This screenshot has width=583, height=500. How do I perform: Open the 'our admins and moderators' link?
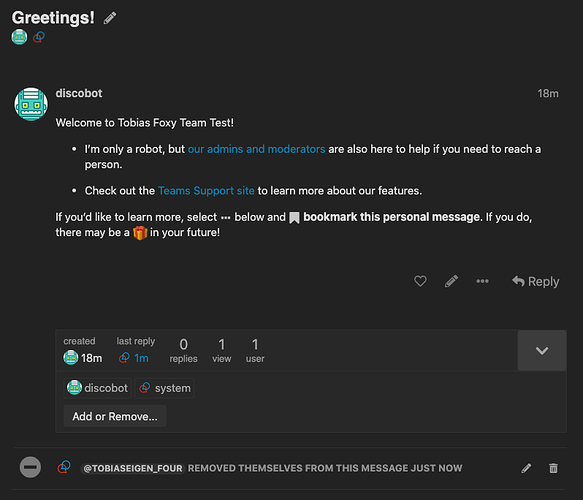pyautogui.click(x=256, y=149)
